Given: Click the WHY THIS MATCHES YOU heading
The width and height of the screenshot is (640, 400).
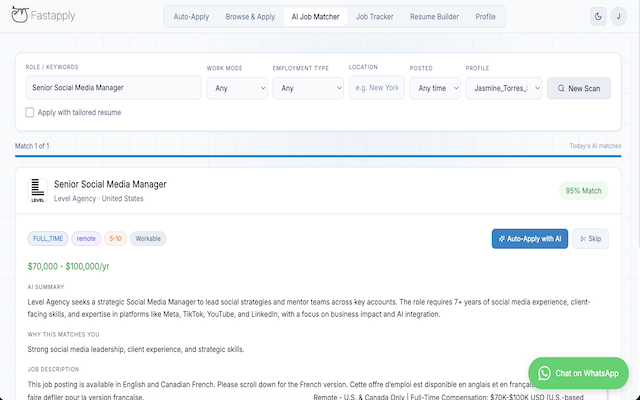Looking at the screenshot, I should [63, 334].
